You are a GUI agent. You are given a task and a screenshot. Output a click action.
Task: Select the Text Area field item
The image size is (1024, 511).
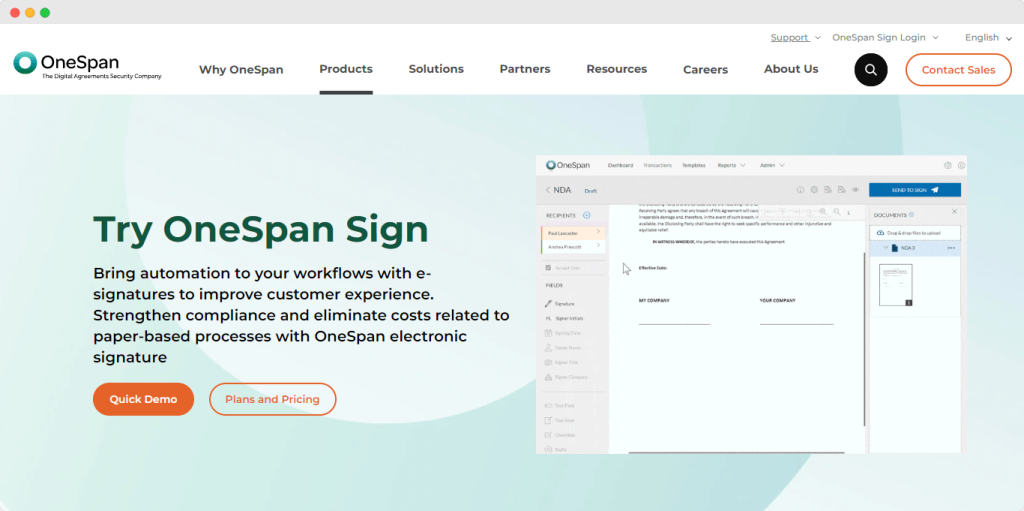pos(559,420)
